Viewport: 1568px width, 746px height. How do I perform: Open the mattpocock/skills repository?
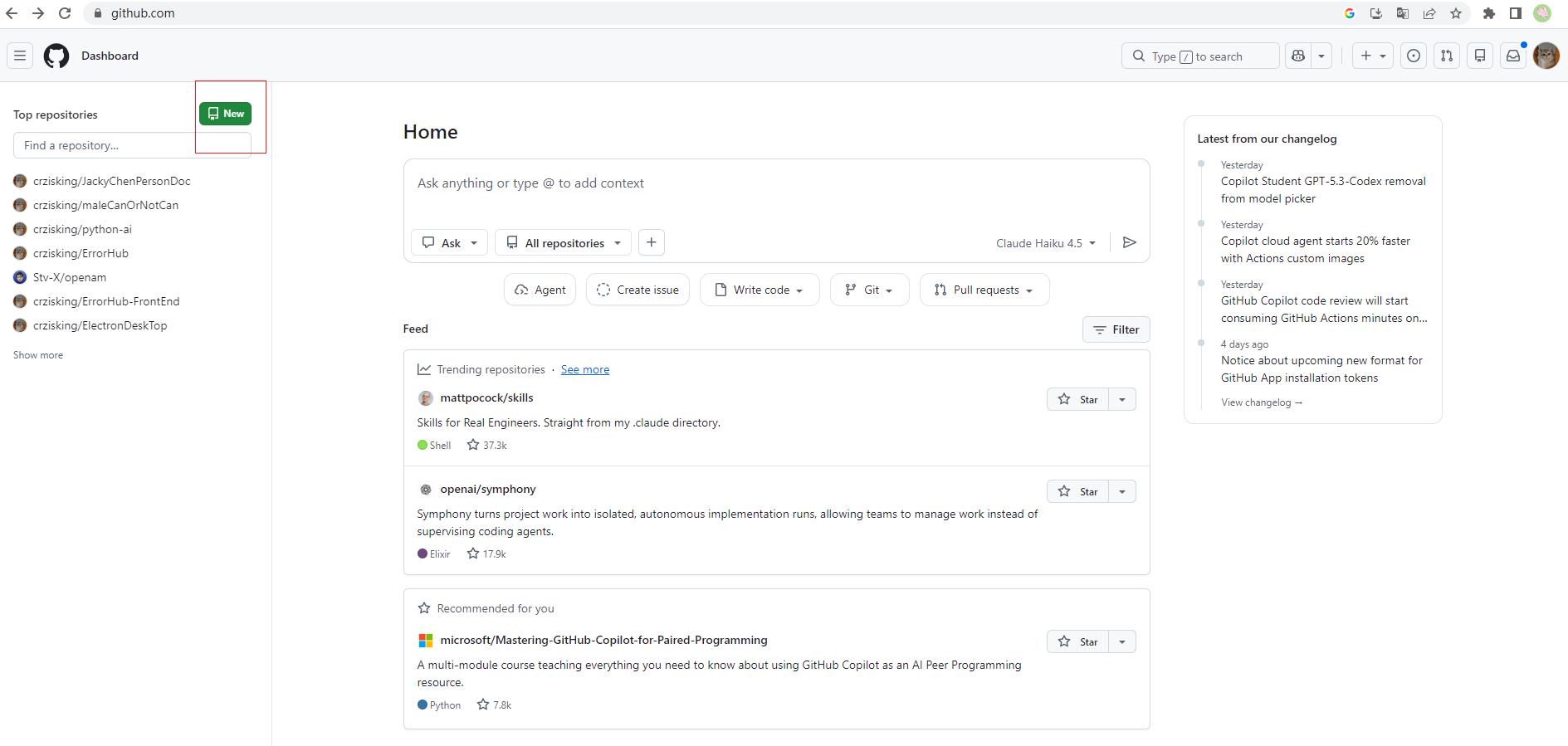pyautogui.click(x=486, y=398)
